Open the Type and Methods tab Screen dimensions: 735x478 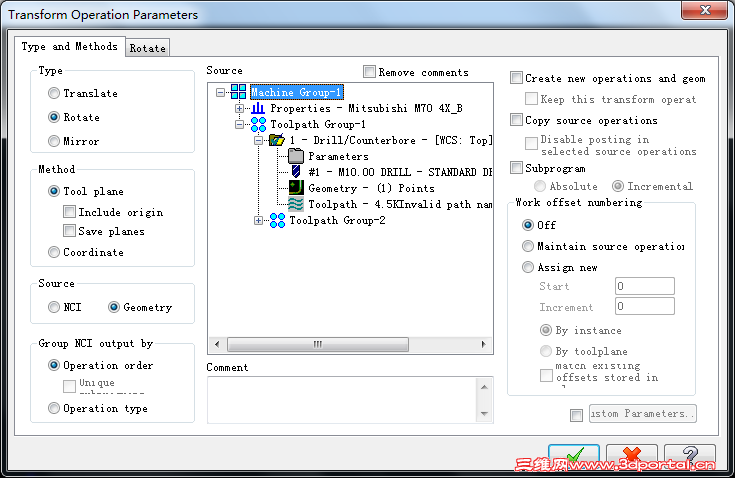[70, 46]
